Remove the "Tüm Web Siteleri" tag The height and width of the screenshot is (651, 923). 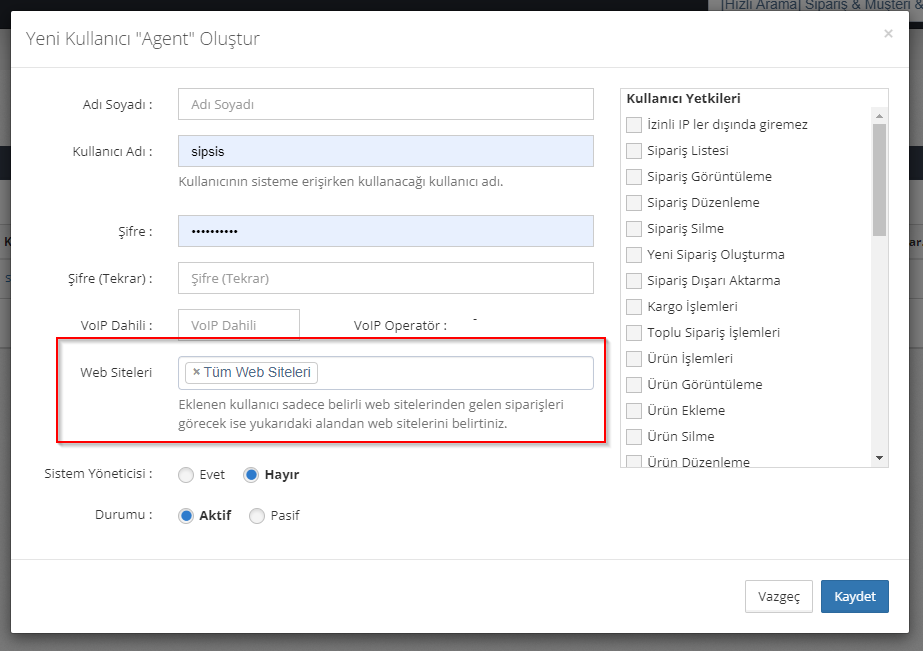[196, 373]
